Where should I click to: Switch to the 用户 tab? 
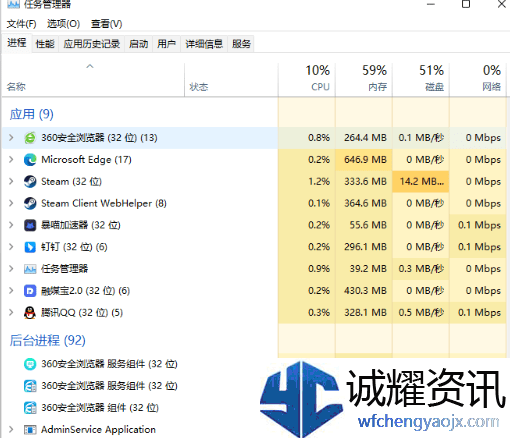click(x=166, y=44)
